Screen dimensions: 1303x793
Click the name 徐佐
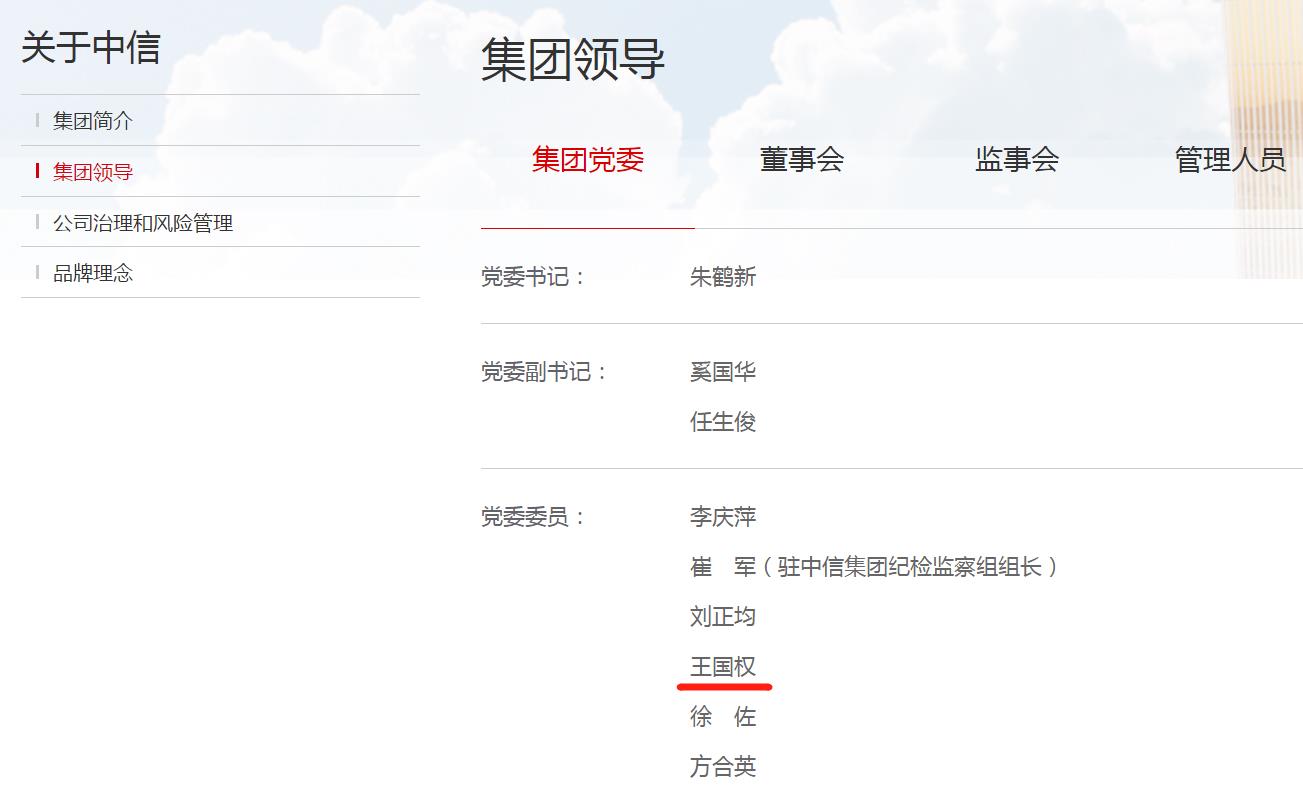coord(722,717)
